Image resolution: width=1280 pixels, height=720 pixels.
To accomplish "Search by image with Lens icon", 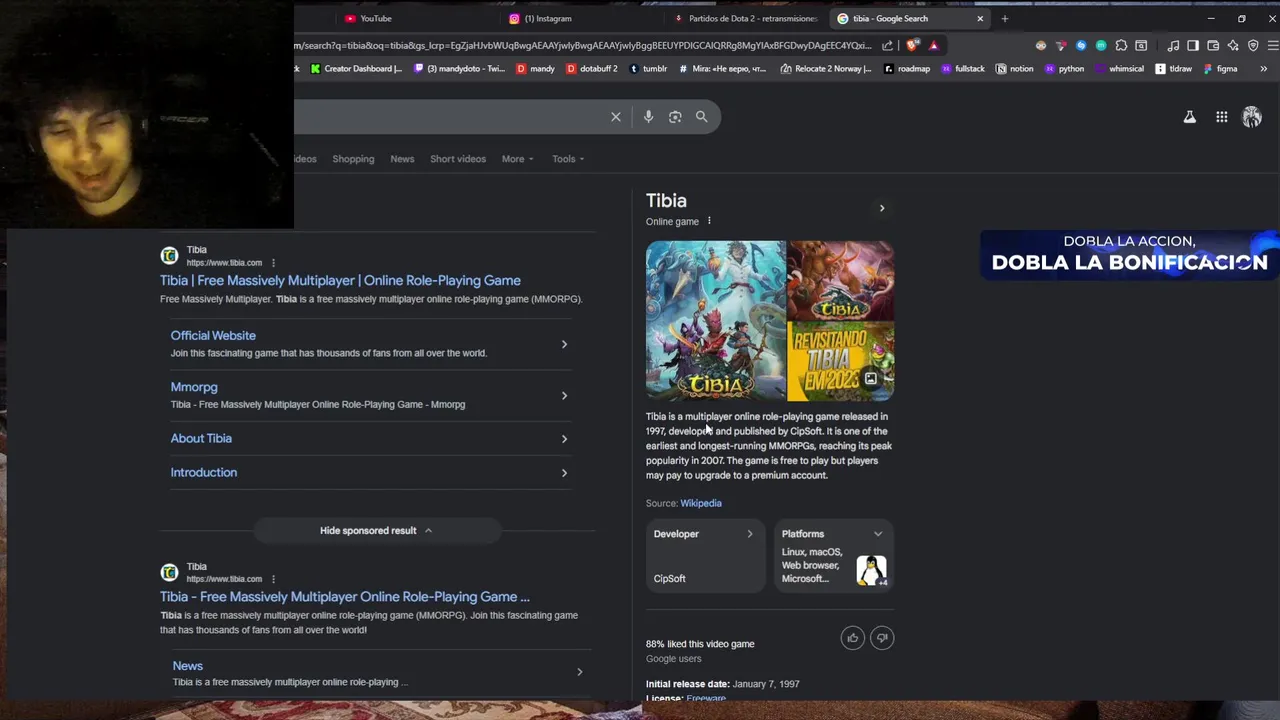I will click(x=675, y=117).
